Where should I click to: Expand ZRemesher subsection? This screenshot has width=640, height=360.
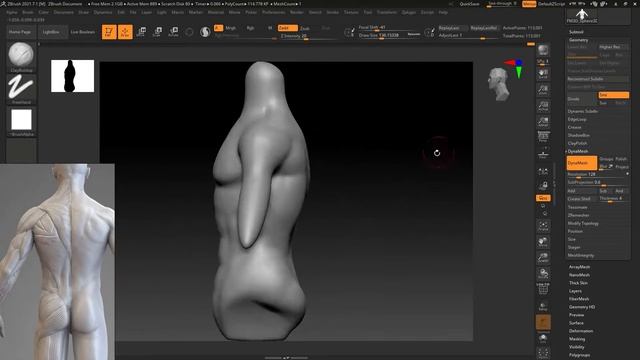[x=578, y=215]
